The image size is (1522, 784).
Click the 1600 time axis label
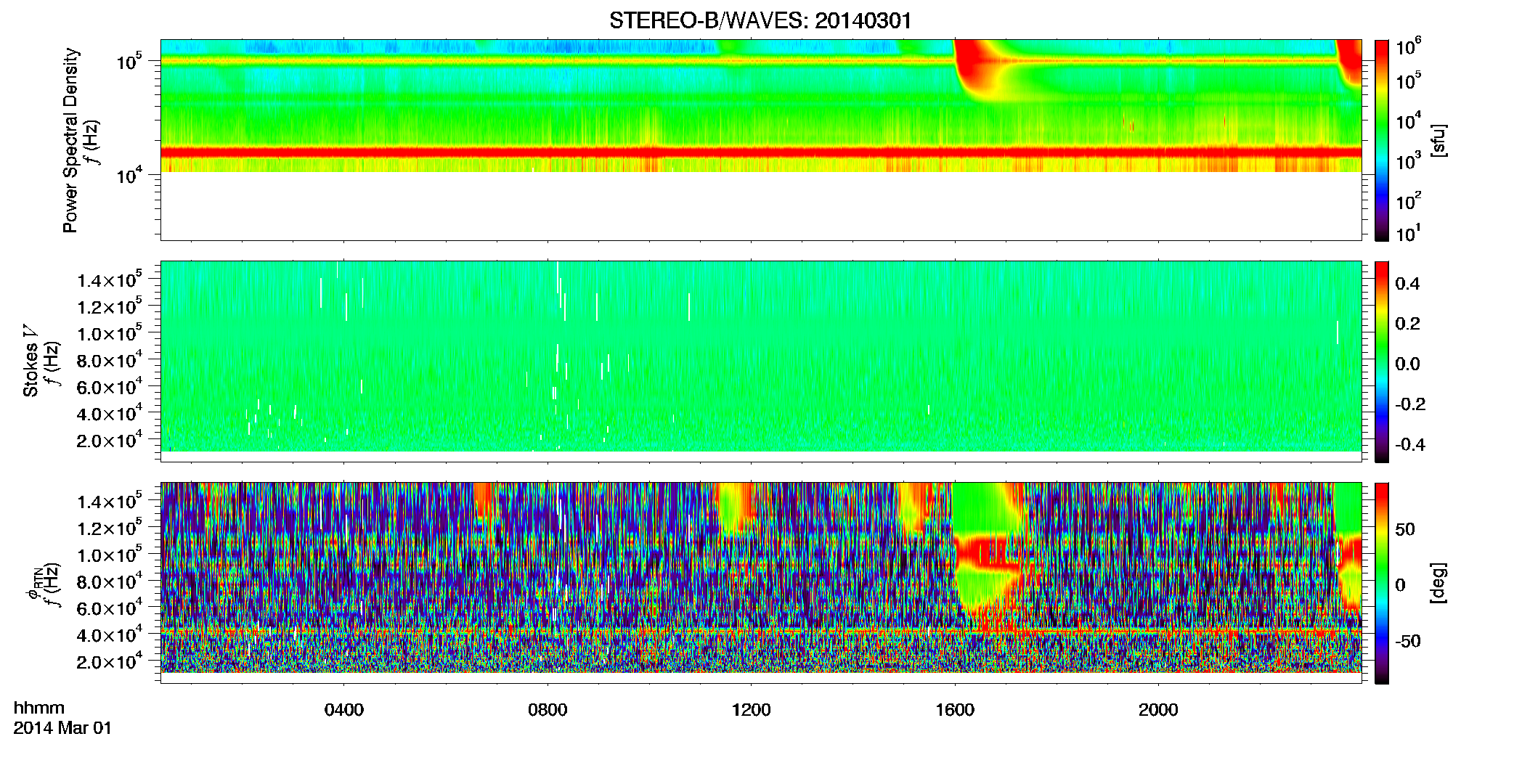pyautogui.click(x=954, y=709)
